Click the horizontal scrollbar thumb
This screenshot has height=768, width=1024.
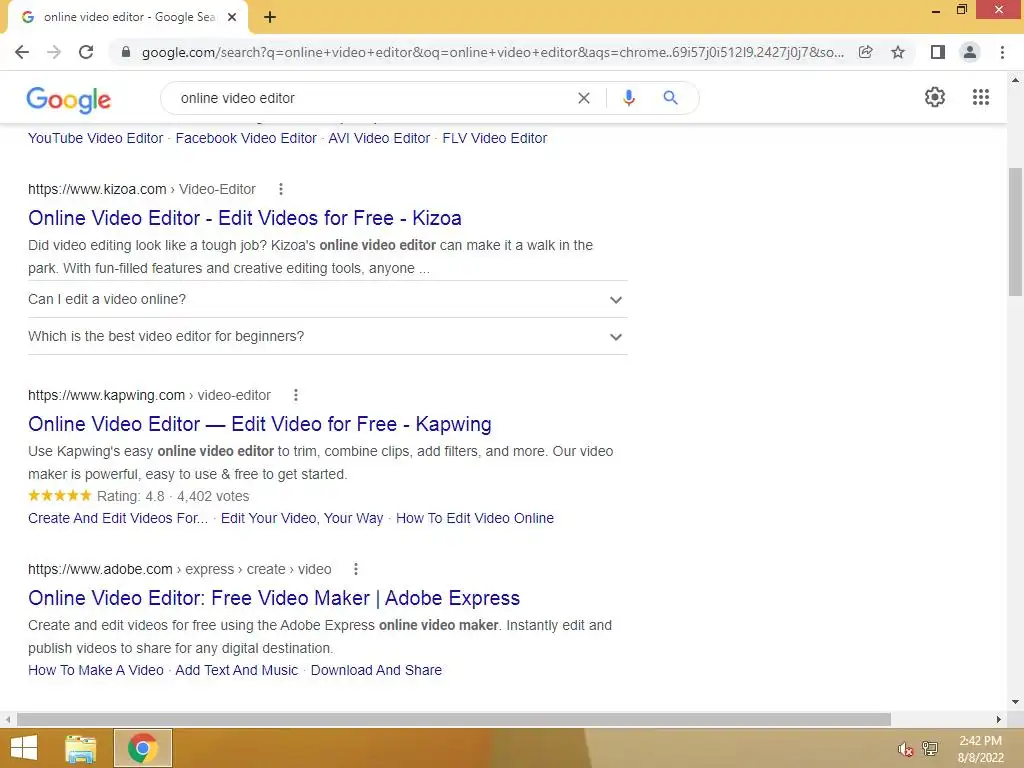(x=454, y=719)
